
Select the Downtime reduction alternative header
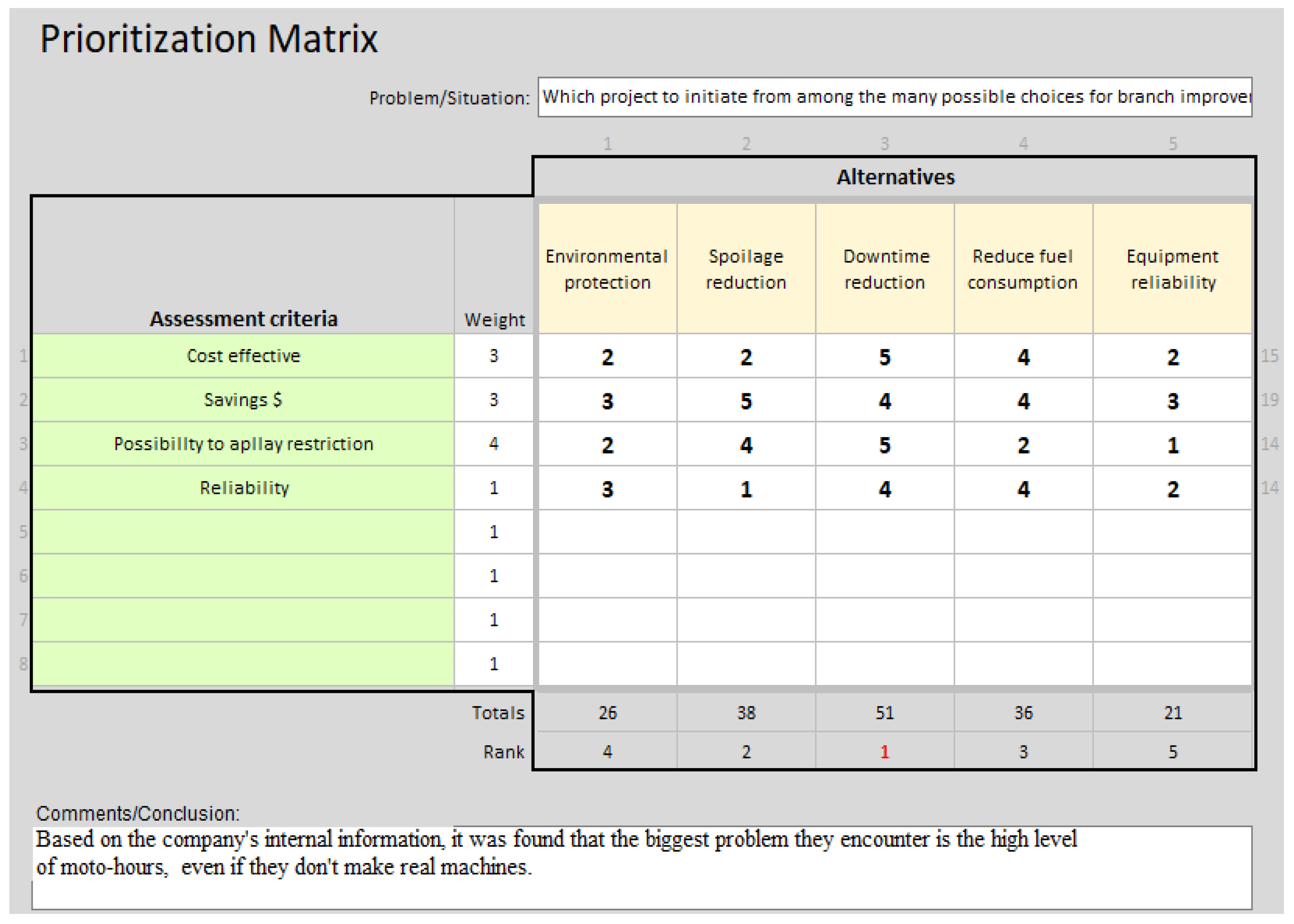click(884, 269)
